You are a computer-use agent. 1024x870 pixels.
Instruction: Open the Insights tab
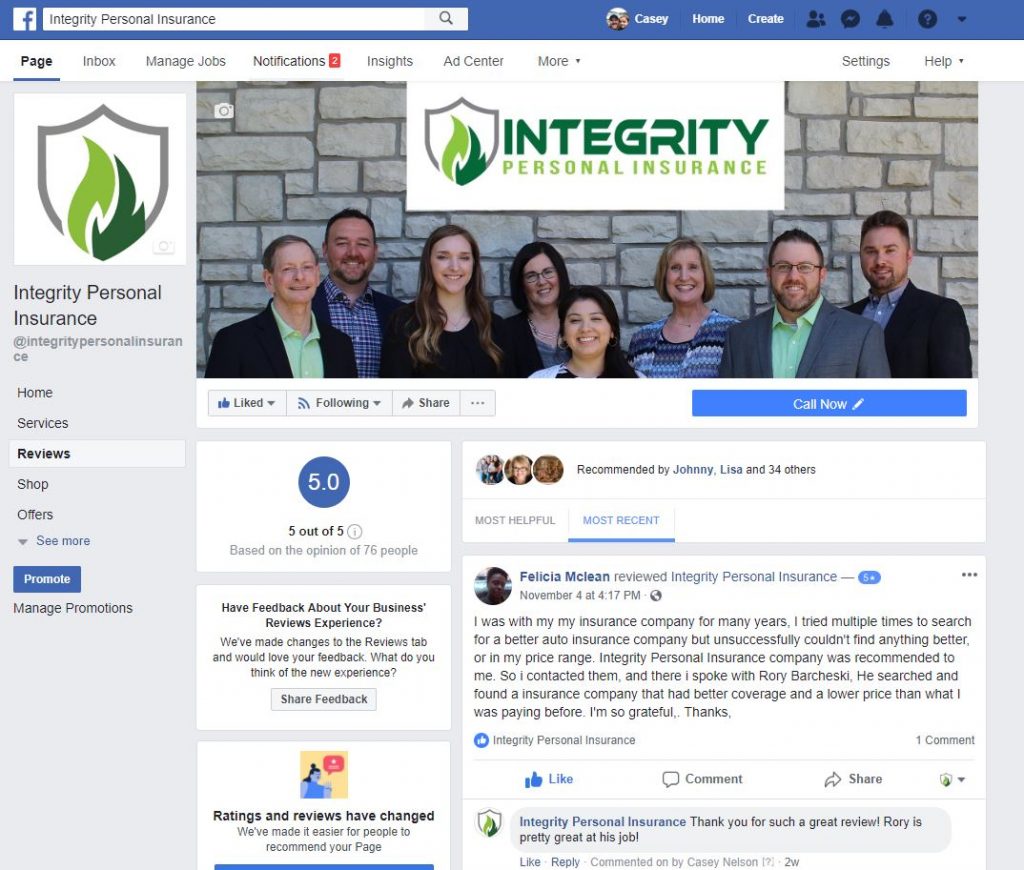point(390,61)
